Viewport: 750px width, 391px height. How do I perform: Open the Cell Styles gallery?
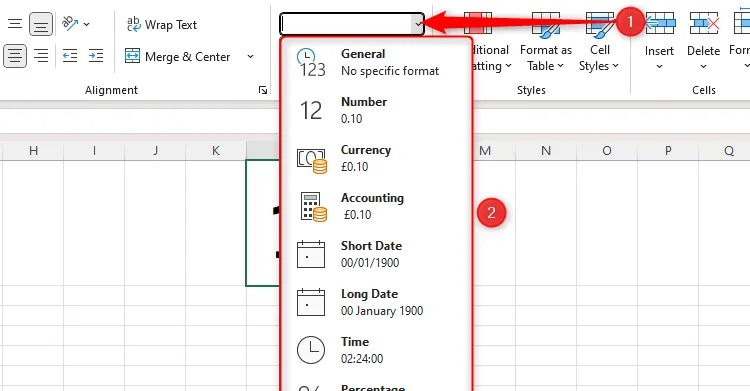coord(599,42)
